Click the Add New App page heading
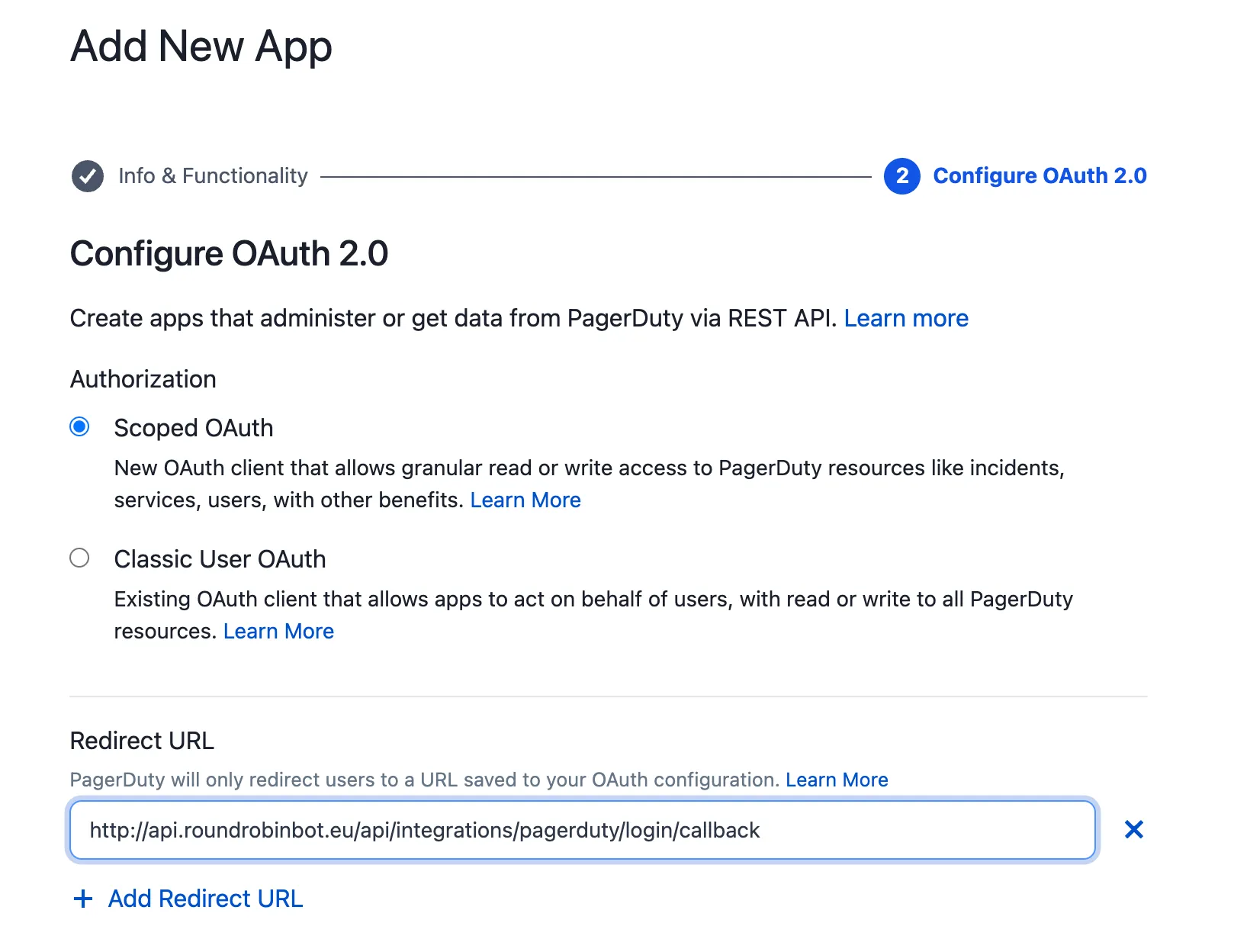 click(x=201, y=46)
